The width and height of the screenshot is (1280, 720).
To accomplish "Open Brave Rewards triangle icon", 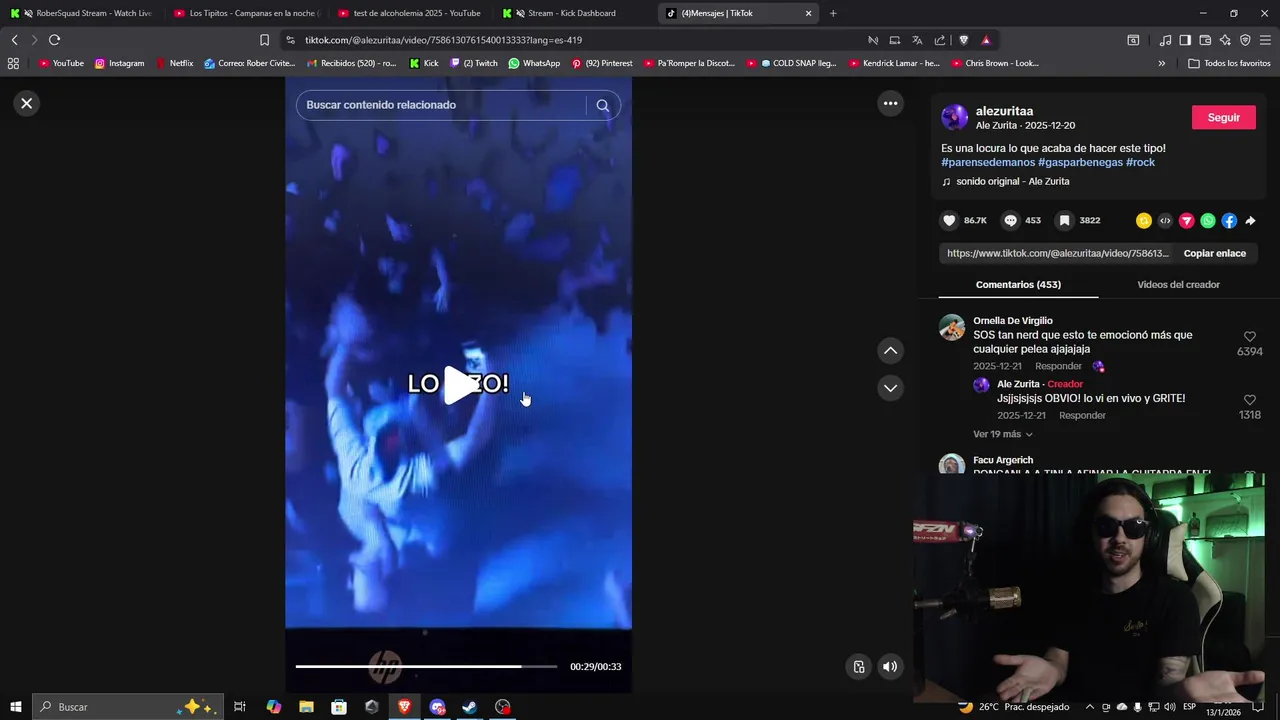I will 986,40.
